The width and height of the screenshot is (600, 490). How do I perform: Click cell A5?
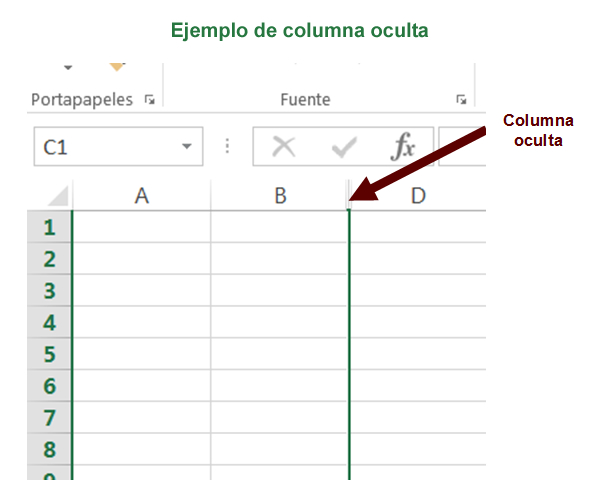(142, 354)
